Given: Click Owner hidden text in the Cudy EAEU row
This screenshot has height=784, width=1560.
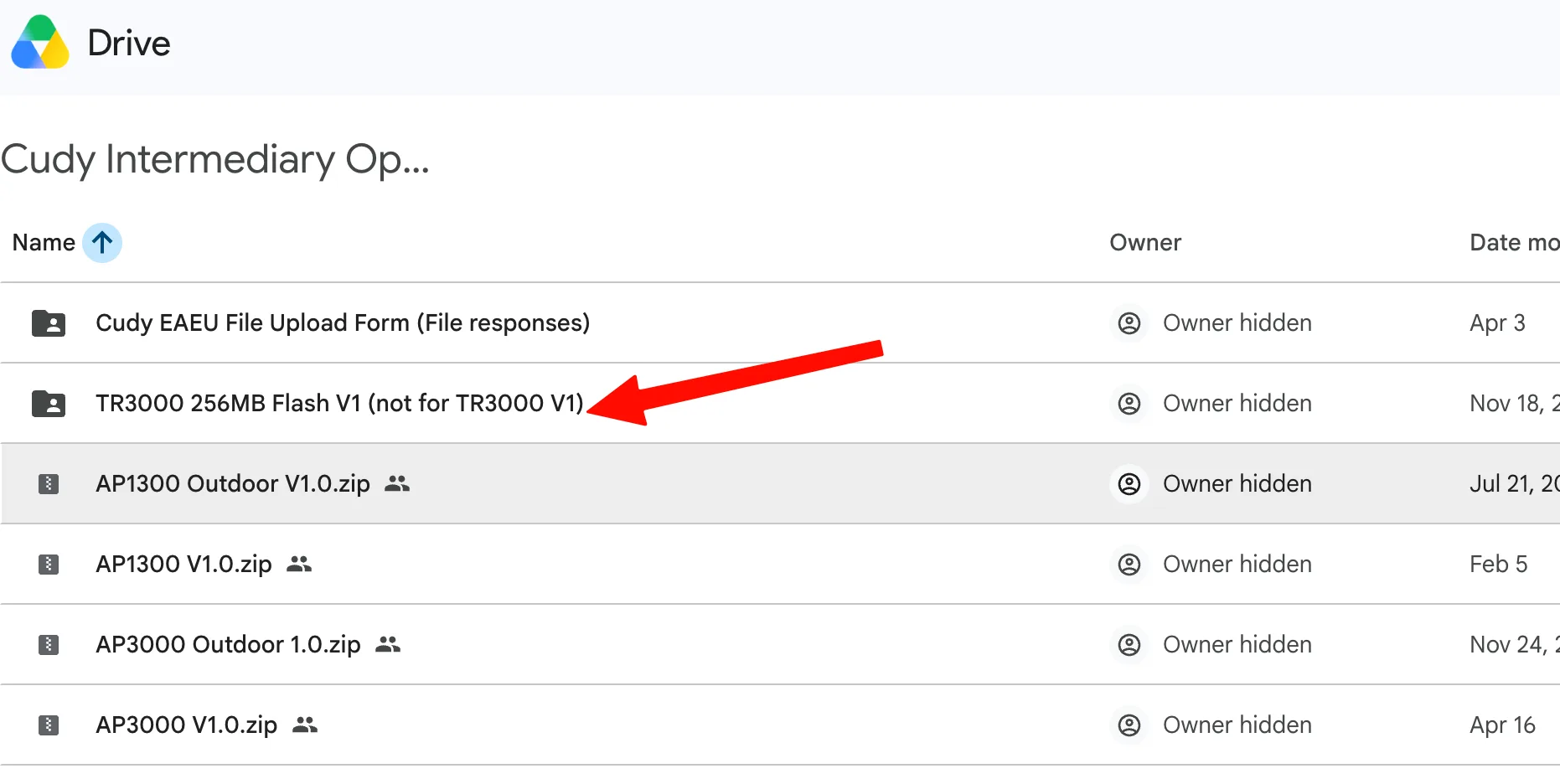Looking at the screenshot, I should pos(1237,323).
